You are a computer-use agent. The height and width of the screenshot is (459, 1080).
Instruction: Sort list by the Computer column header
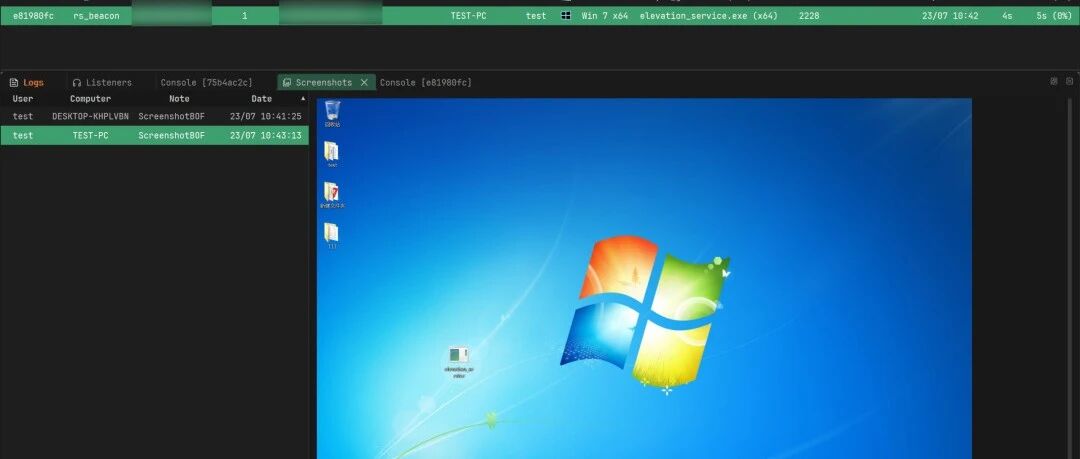(90, 99)
